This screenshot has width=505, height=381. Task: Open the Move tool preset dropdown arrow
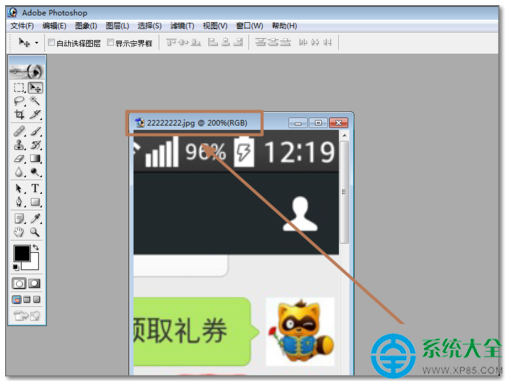(37, 43)
